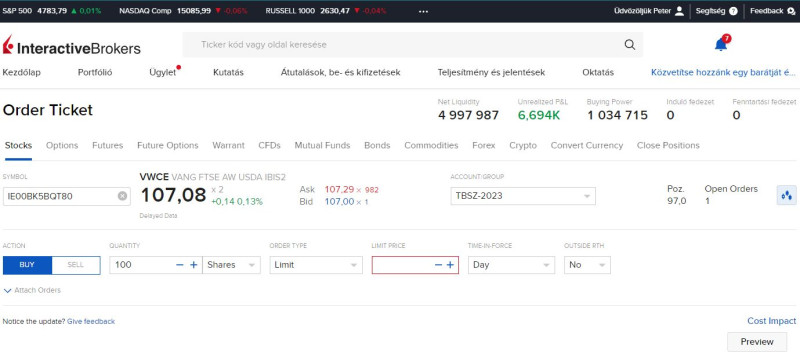The image size is (800, 361).
Task: Open the Day time-in-force dropdown
Action: click(x=511, y=265)
